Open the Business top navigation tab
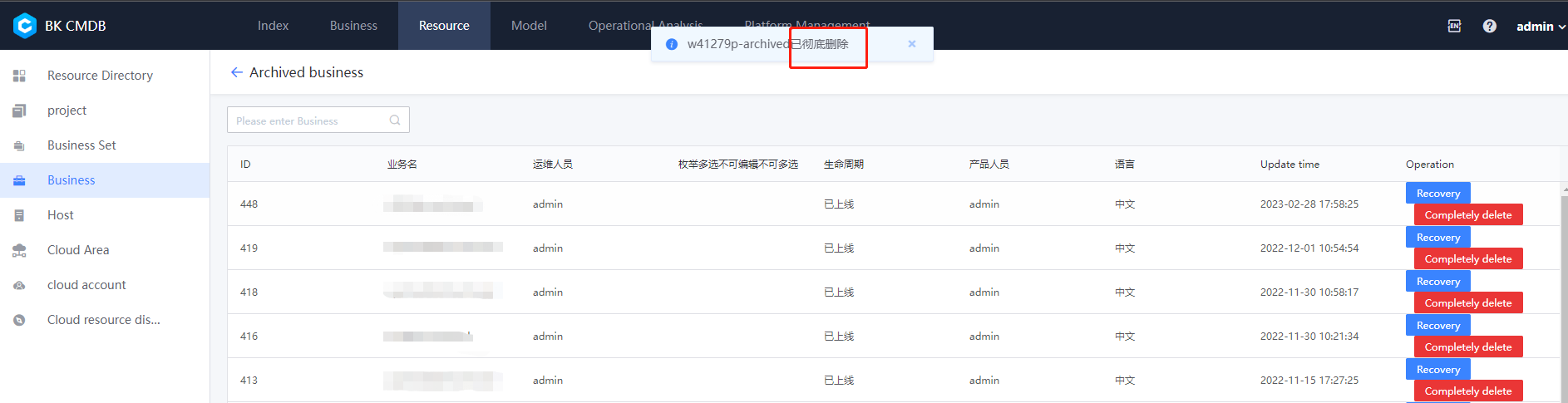Image resolution: width=1568 pixels, height=403 pixels. [x=353, y=26]
